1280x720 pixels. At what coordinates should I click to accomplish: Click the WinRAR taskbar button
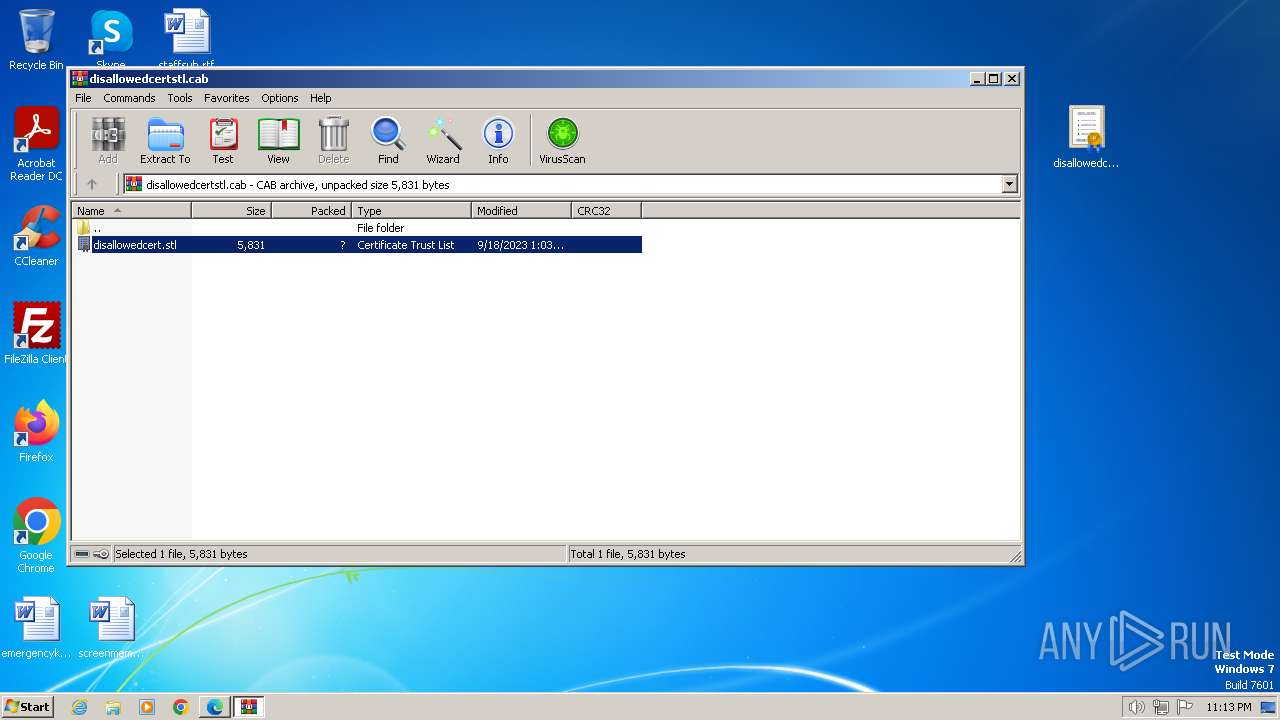(x=249, y=707)
